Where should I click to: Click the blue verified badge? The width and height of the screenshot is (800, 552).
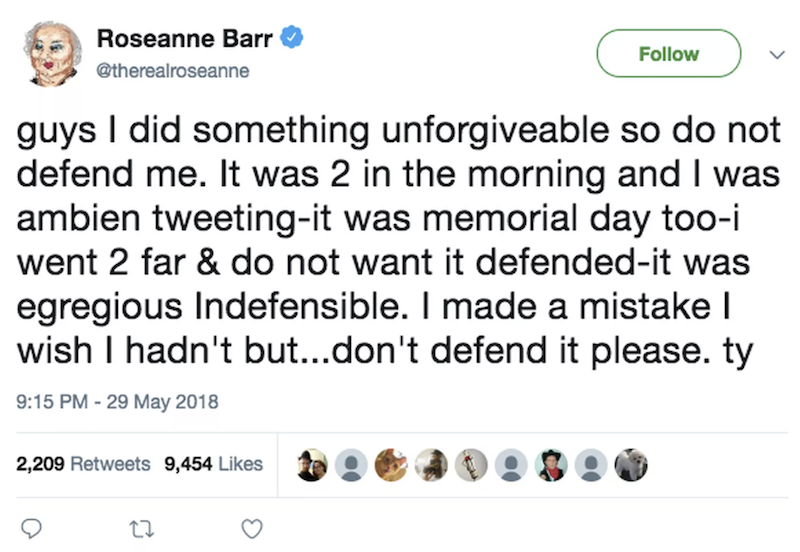(292, 37)
